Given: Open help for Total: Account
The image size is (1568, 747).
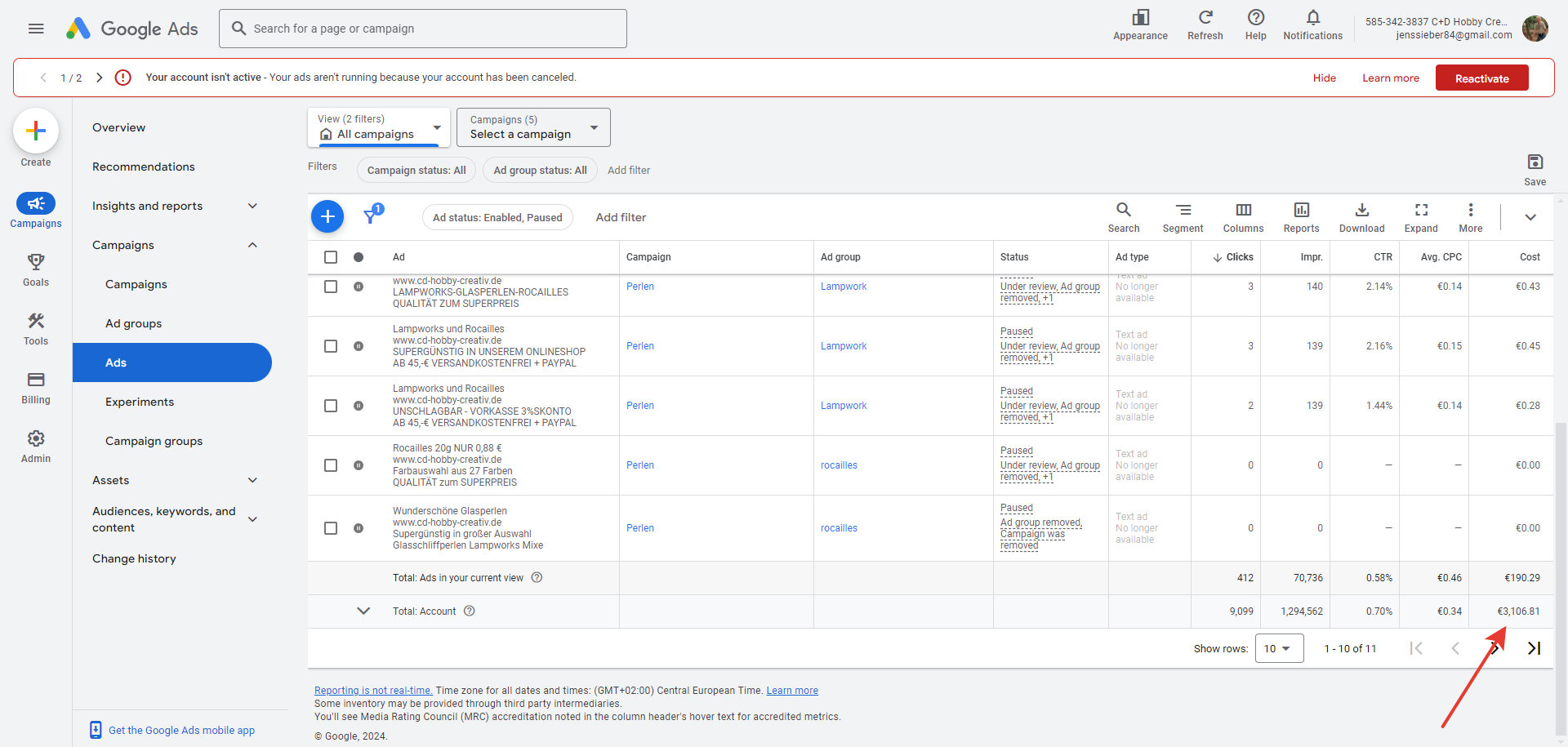Looking at the screenshot, I should click(x=470, y=611).
